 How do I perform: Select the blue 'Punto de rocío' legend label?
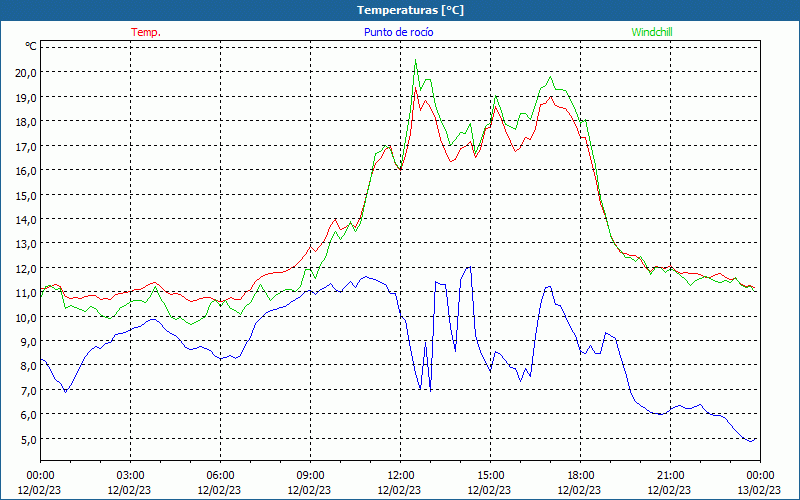point(398,32)
